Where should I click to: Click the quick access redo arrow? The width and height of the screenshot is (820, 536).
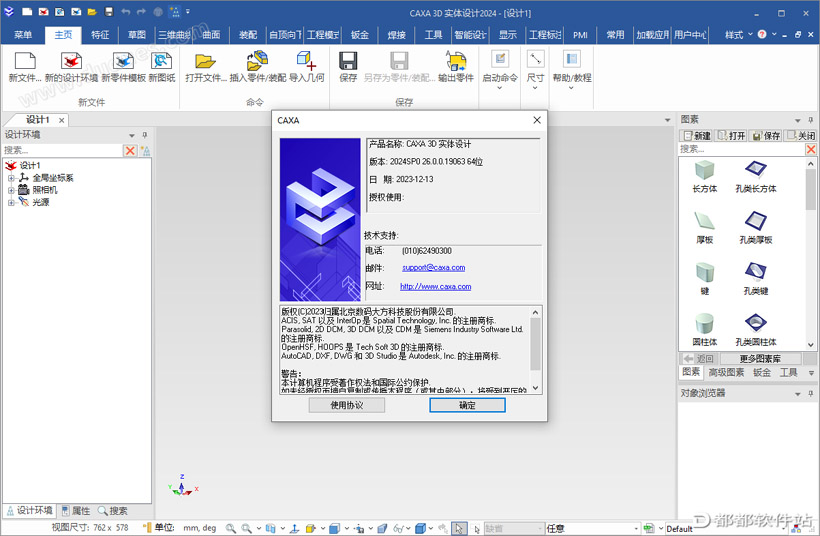141,12
